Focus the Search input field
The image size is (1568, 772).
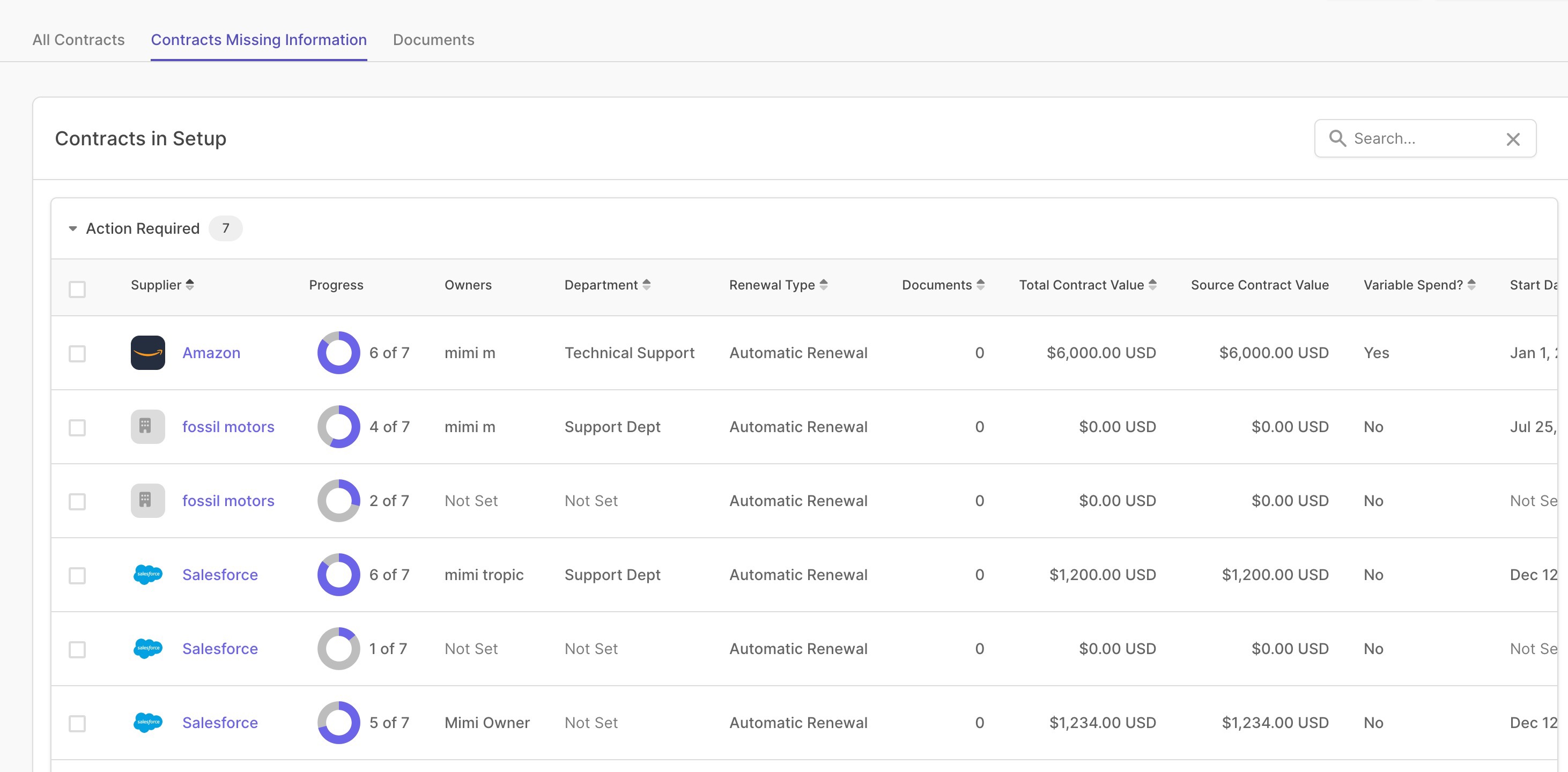[1424, 139]
